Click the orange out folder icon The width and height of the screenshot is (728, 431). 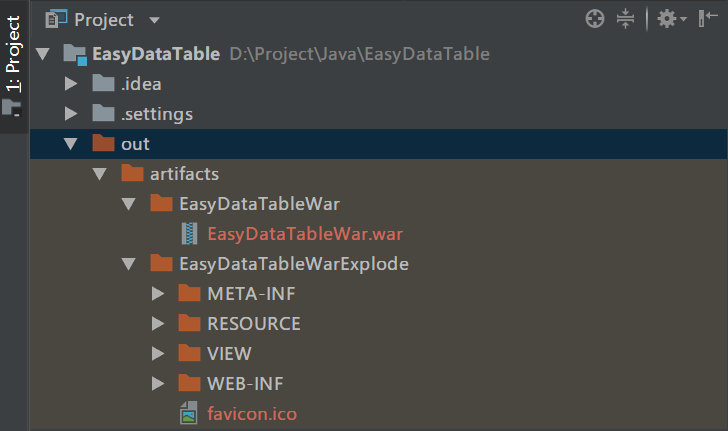point(103,144)
